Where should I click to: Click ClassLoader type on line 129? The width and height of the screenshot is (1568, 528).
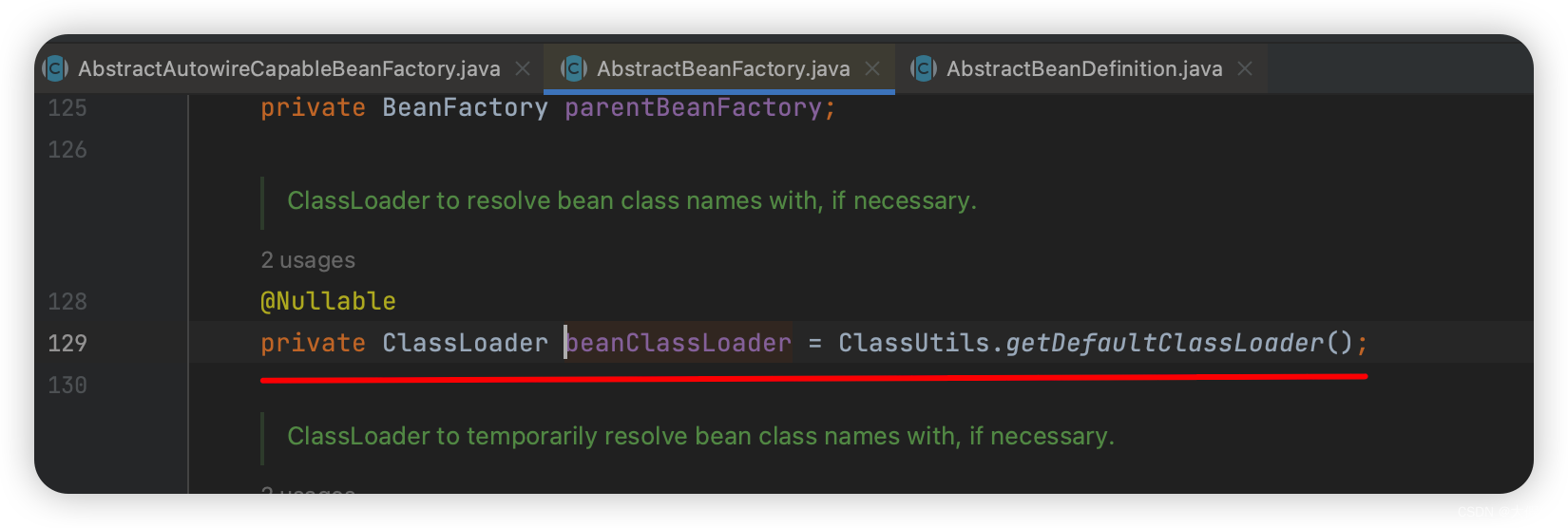(465, 343)
